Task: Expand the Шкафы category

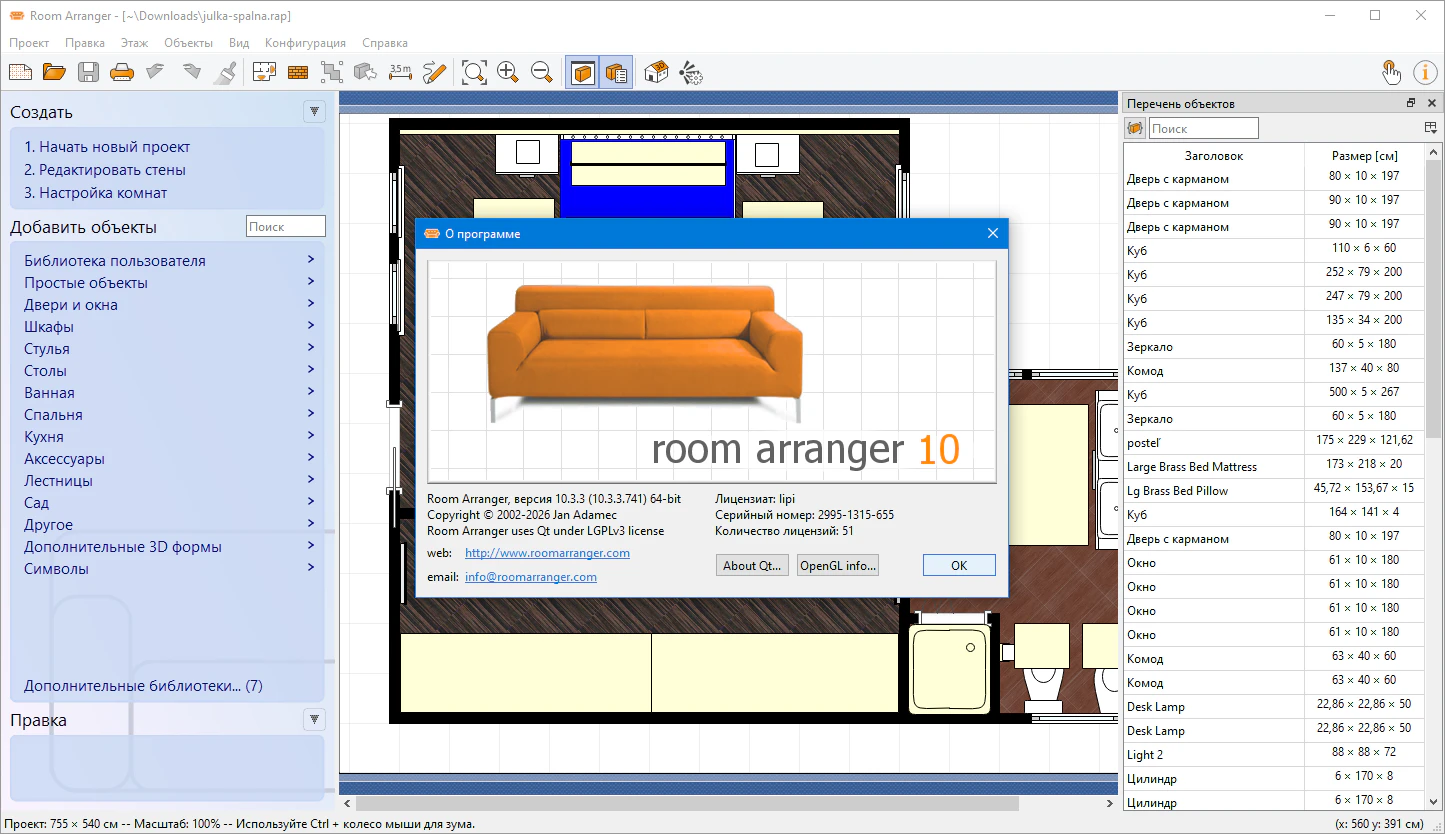Action: (169, 327)
